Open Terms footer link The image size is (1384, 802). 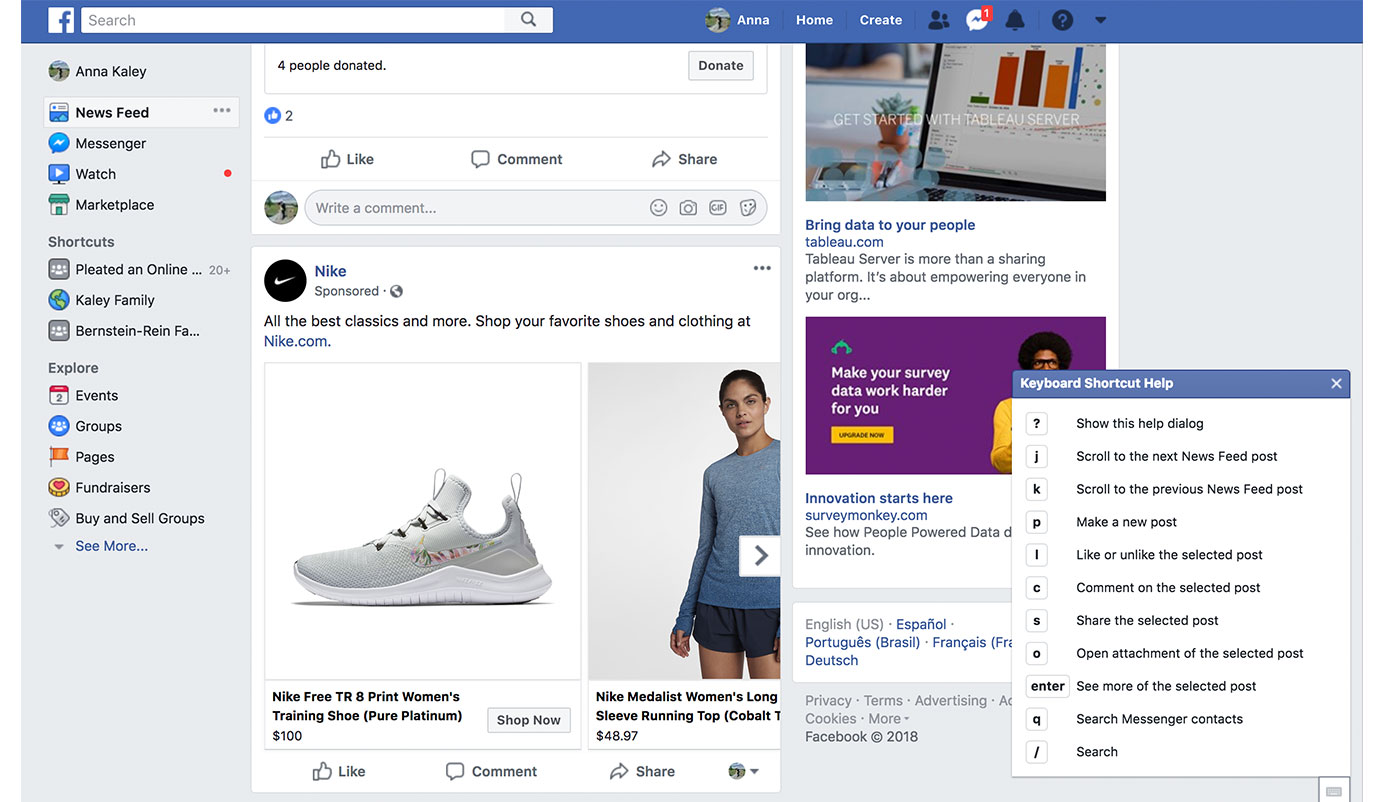883,701
